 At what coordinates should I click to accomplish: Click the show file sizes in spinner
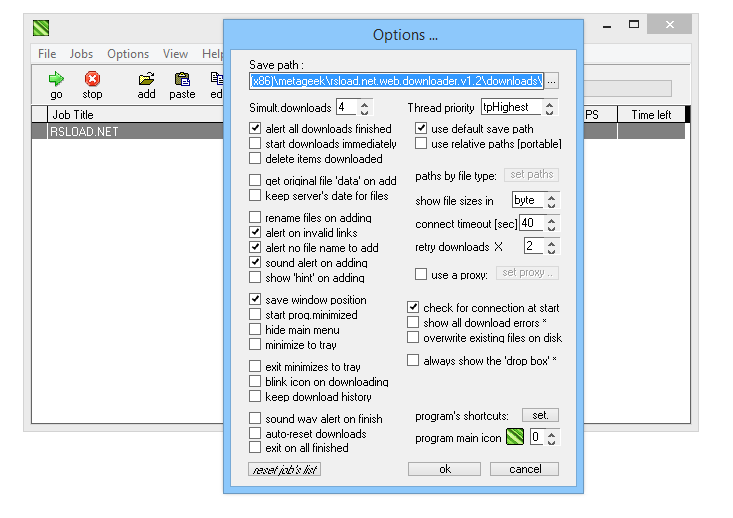tap(551, 201)
